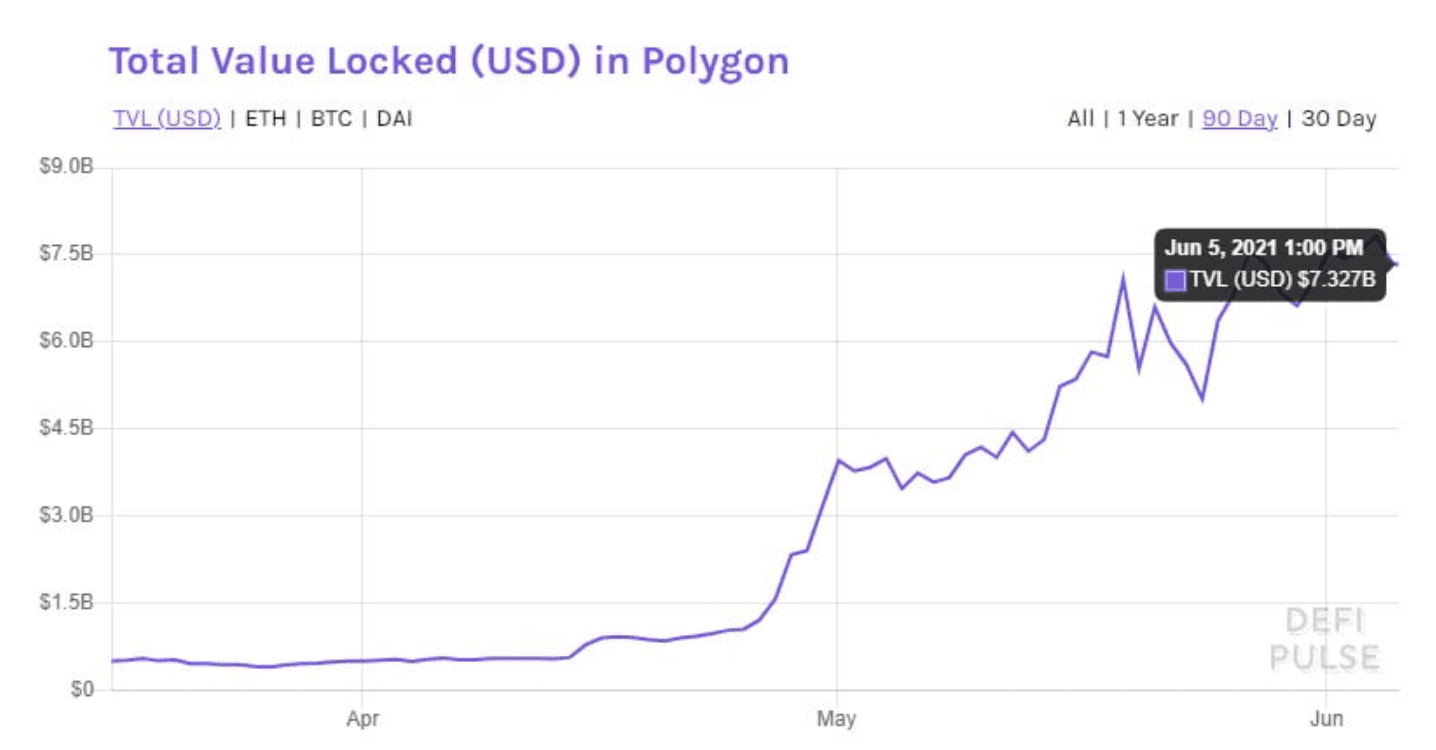
Task: Click the highlighted data point at line end
Action: (x=1396, y=263)
